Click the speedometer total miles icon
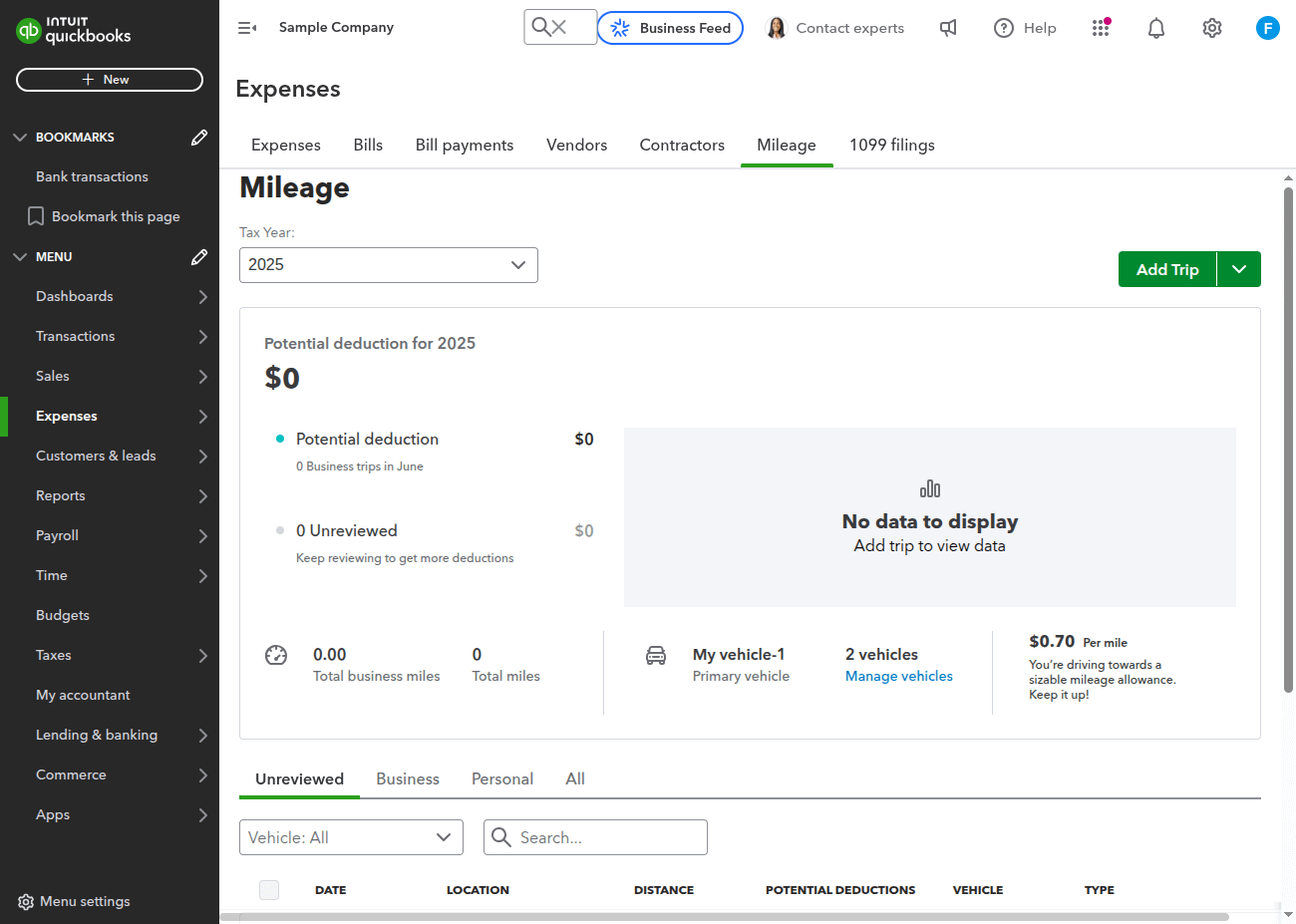Image resolution: width=1296 pixels, height=924 pixels. pyautogui.click(x=276, y=655)
